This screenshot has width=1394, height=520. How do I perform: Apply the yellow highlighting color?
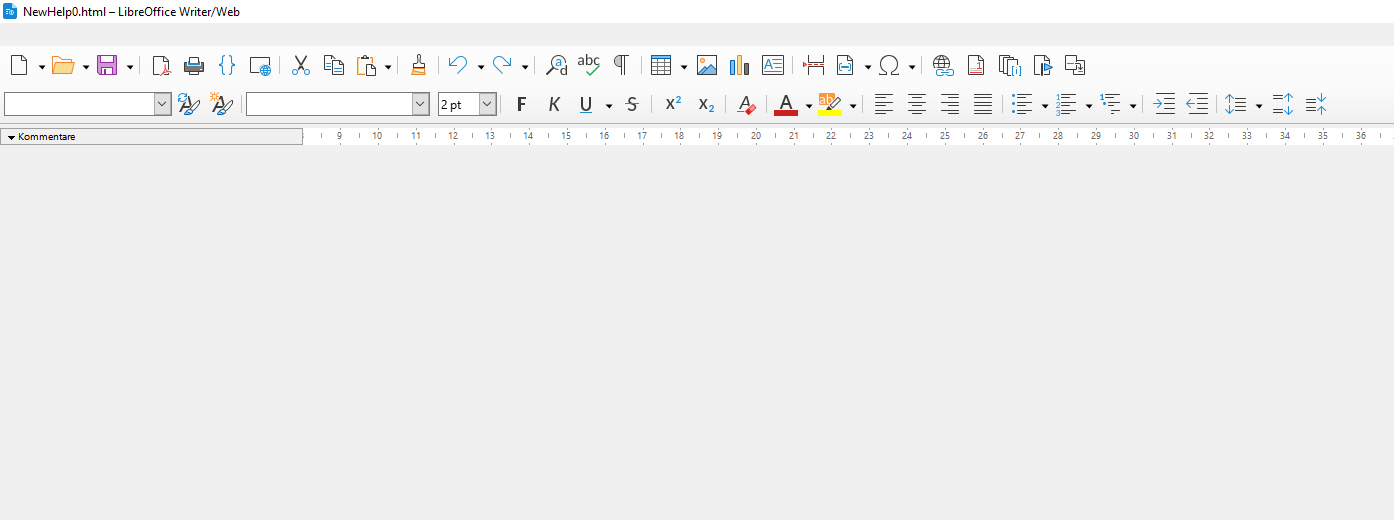click(x=829, y=104)
